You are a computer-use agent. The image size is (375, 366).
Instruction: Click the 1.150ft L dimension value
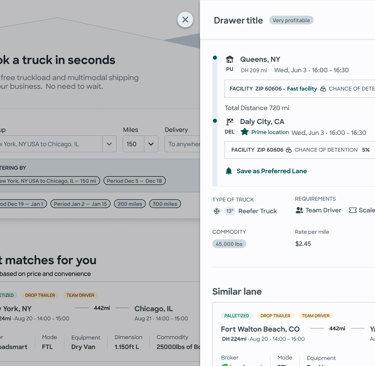128,347
